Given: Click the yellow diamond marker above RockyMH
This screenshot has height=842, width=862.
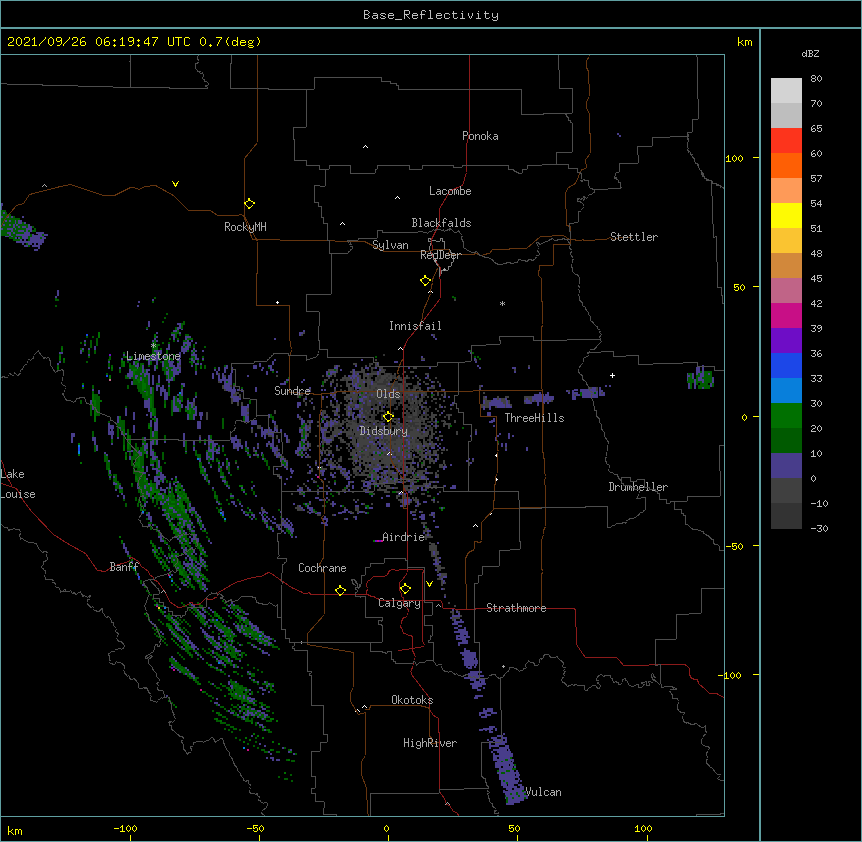Looking at the screenshot, I should tap(249, 204).
